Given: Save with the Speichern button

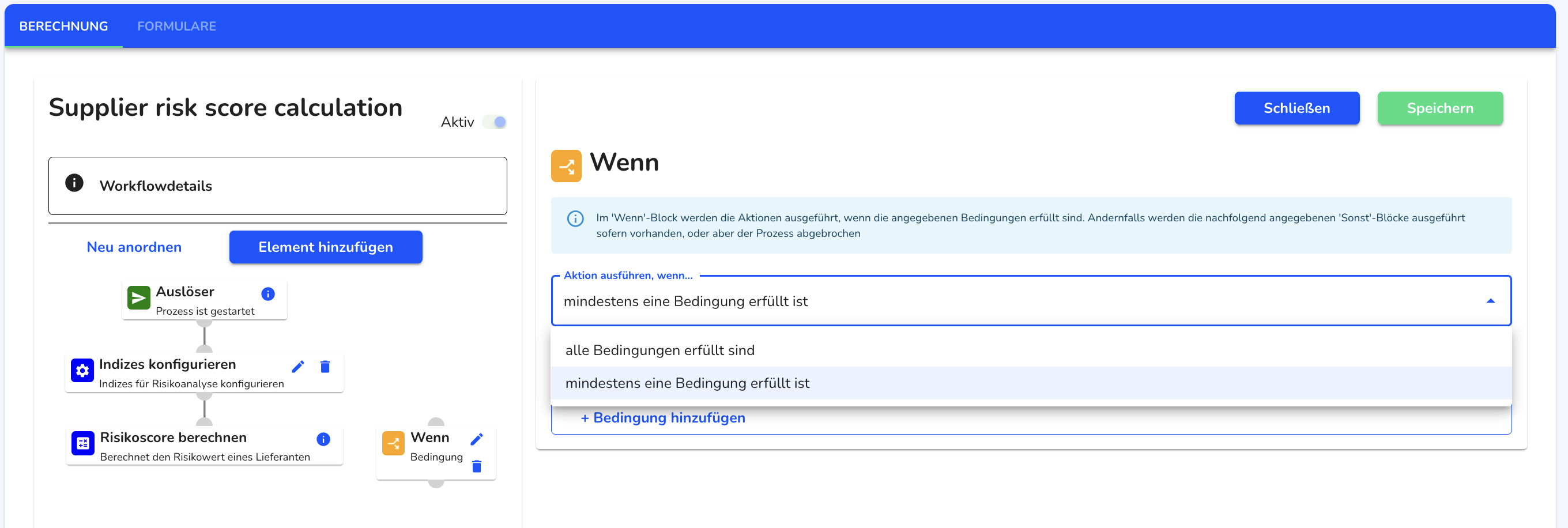Looking at the screenshot, I should (x=1439, y=108).
